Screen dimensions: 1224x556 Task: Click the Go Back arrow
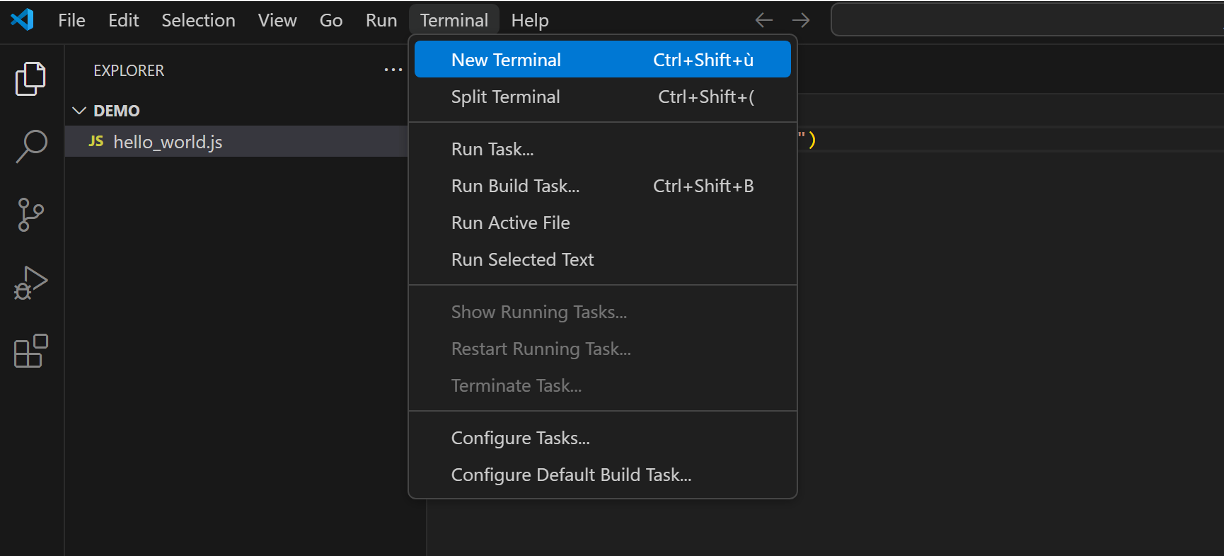[x=764, y=20]
